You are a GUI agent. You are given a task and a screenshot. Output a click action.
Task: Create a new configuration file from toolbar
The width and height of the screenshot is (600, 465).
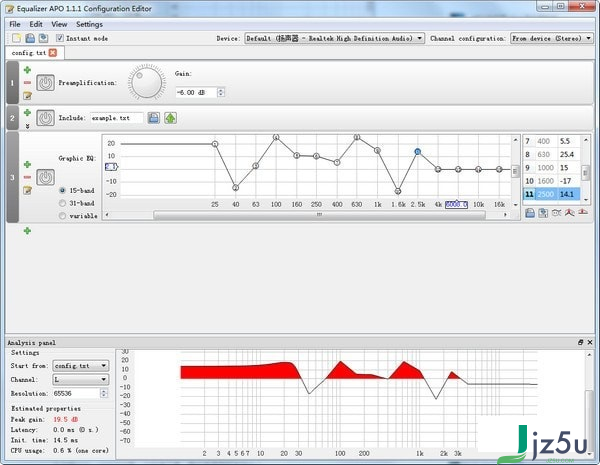click(x=16, y=38)
